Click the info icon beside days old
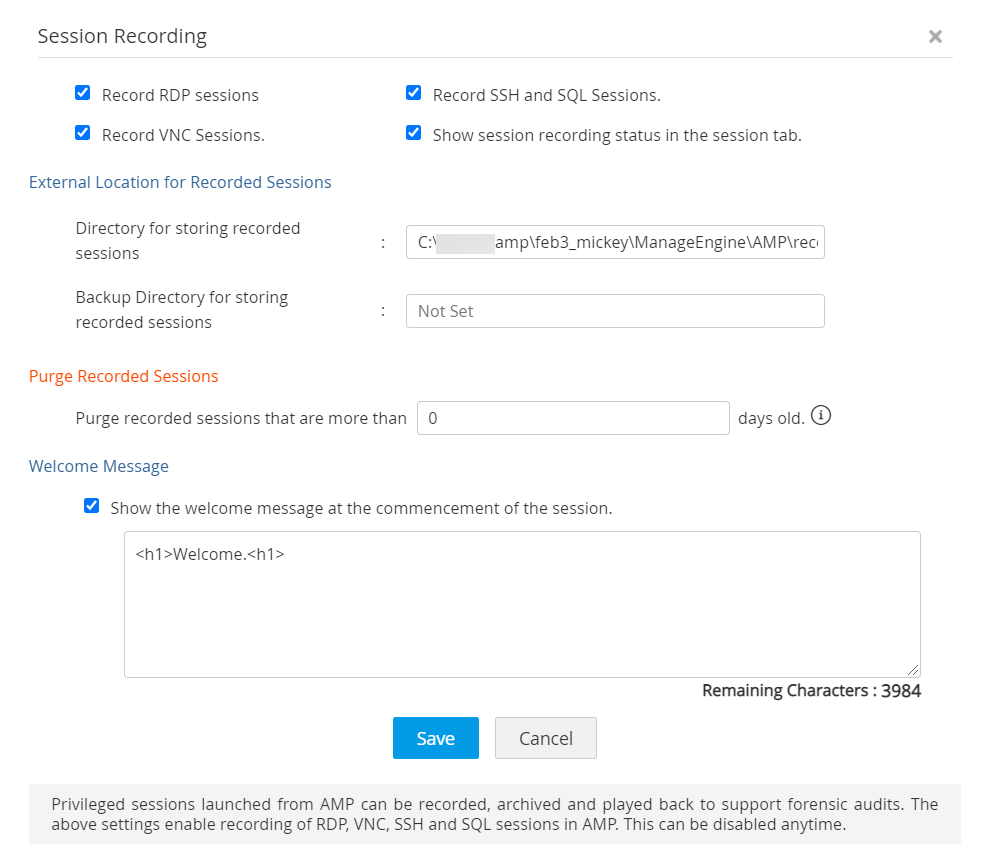This screenshot has width=990, height=858. point(821,416)
